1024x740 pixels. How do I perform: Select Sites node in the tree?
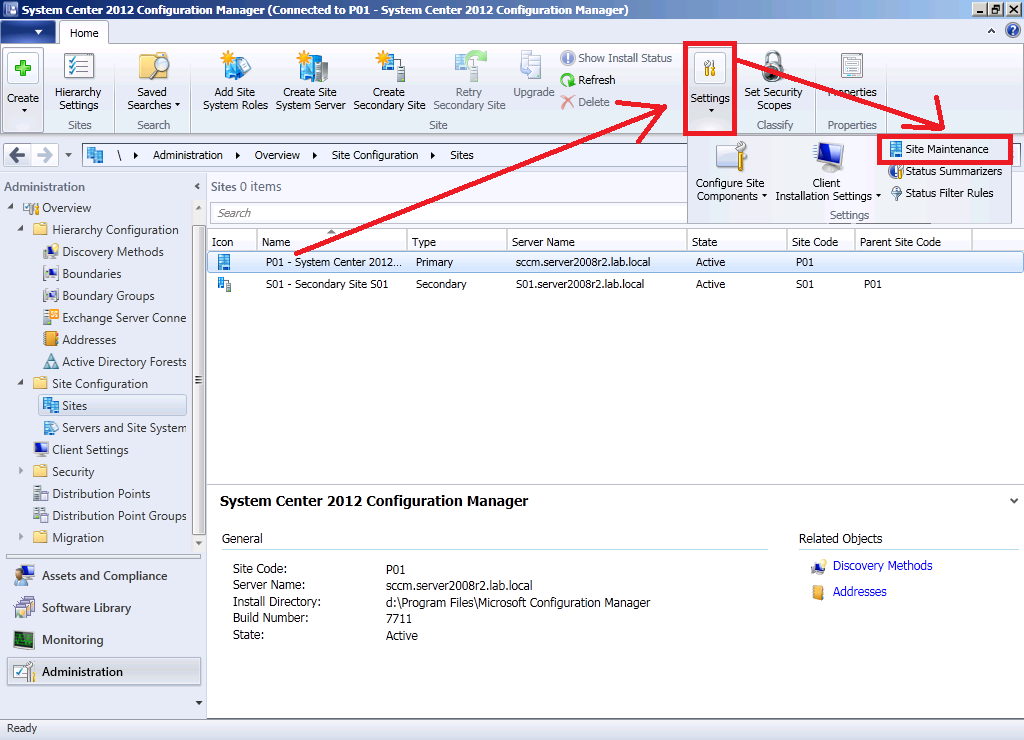[x=112, y=406]
